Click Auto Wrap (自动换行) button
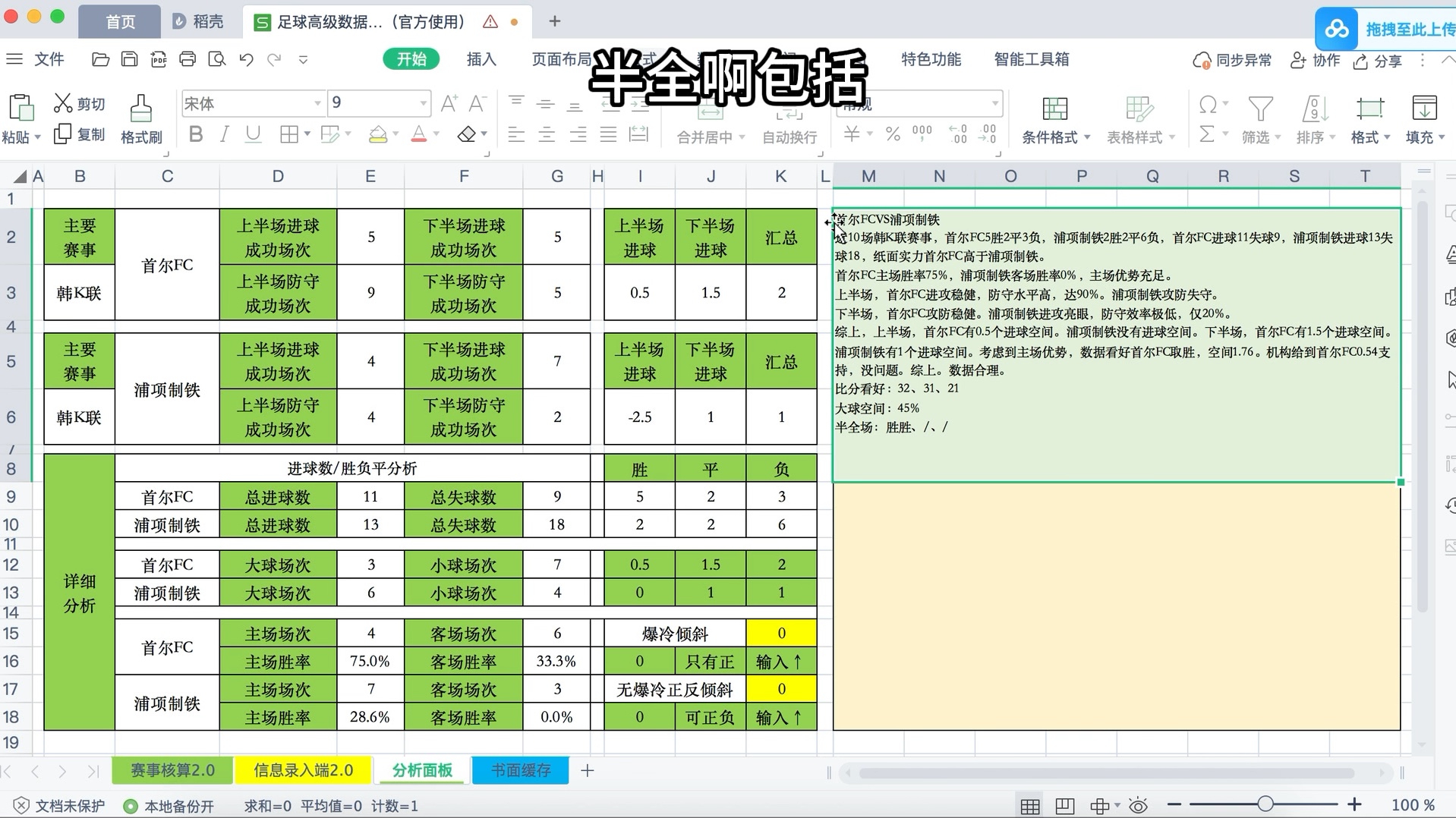 click(x=789, y=124)
